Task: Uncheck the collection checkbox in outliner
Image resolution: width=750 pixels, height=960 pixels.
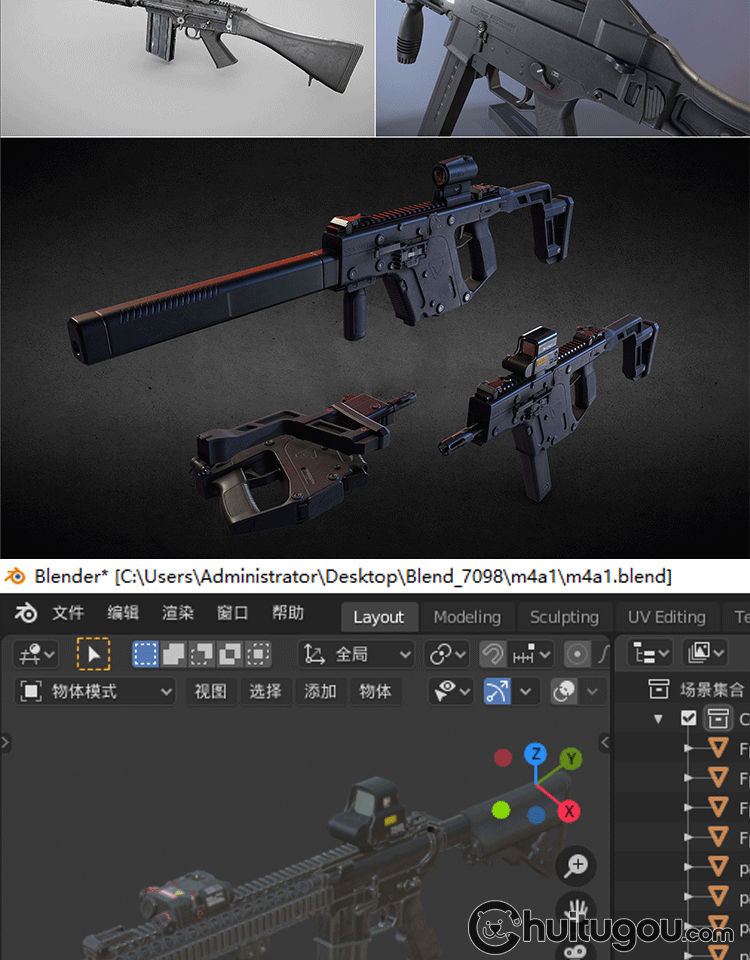Action: (688, 718)
